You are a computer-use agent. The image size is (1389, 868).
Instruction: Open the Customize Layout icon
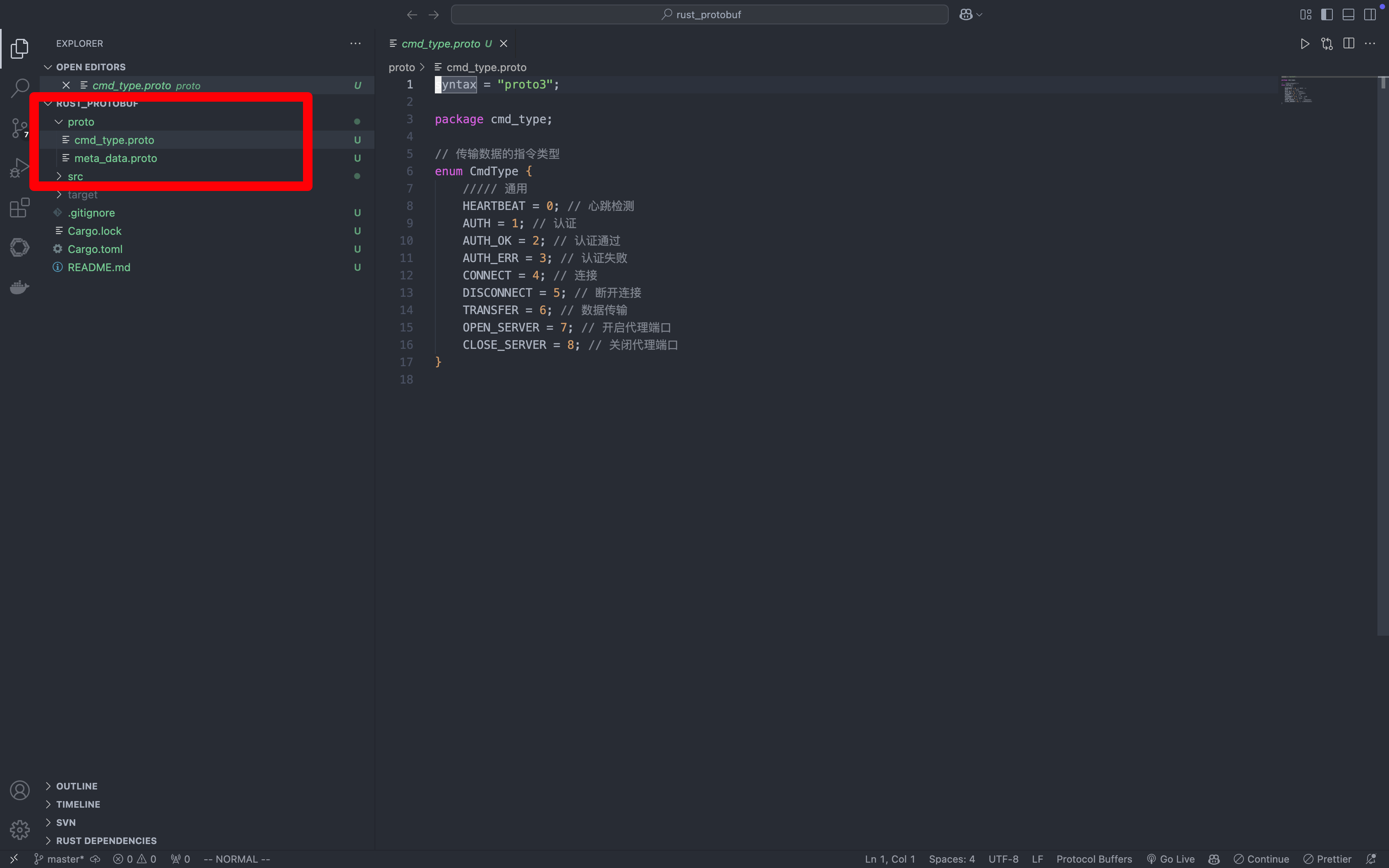coord(1306,14)
